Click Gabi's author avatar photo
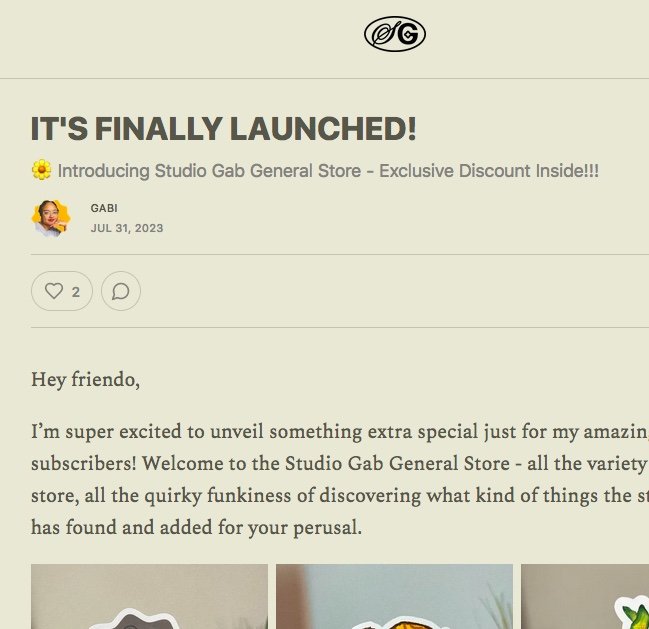This screenshot has height=629, width=649. [x=51, y=218]
